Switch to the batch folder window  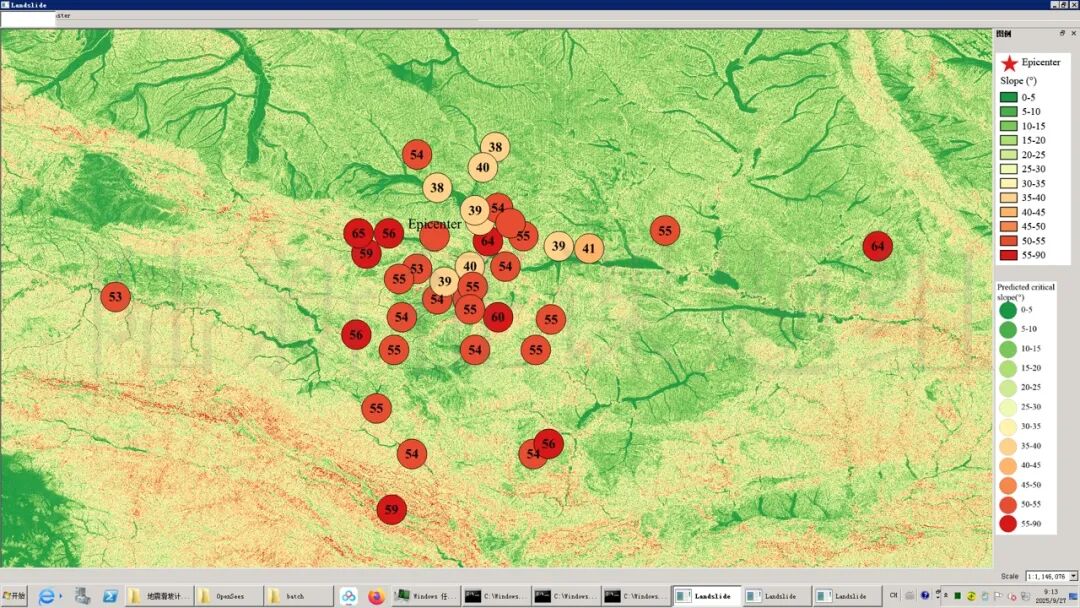pyautogui.click(x=299, y=596)
